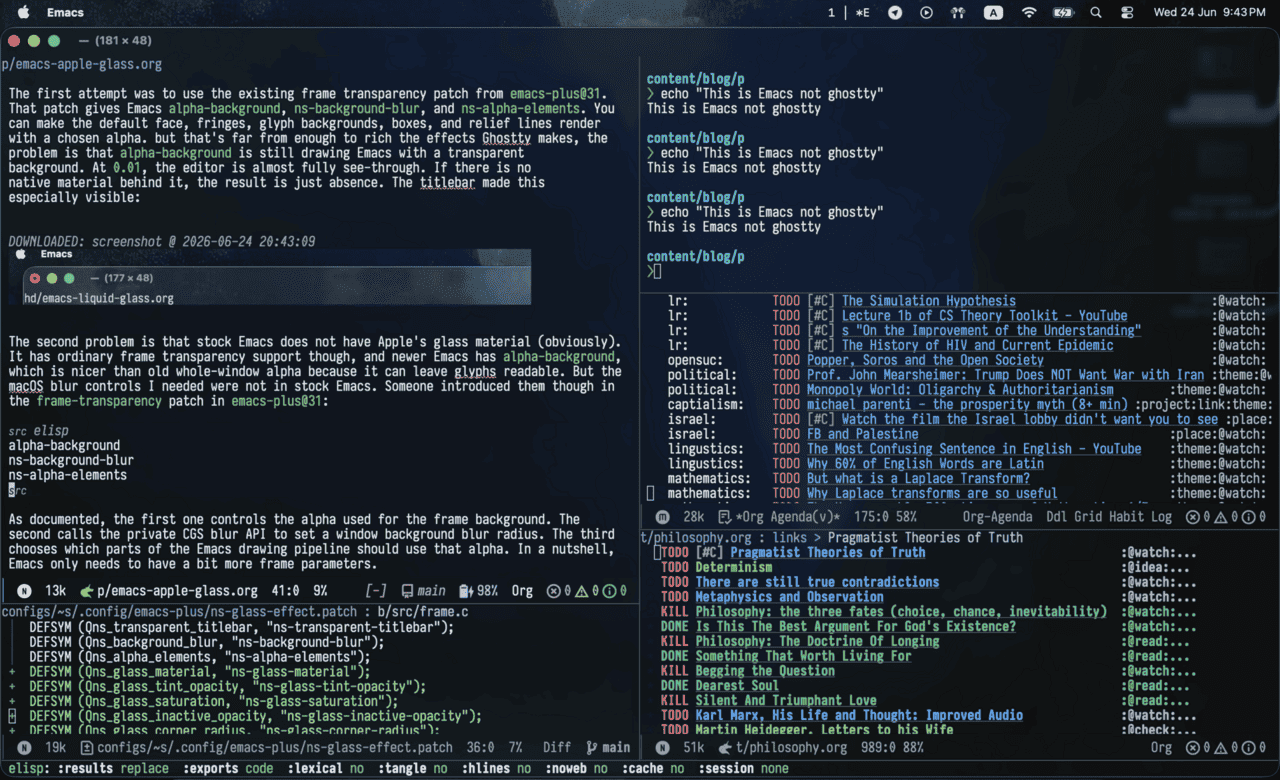The height and width of the screenshot is (780, 1280).
Task: Open Spotlight search in the menu bar
Action: (x=1096, y=13)
